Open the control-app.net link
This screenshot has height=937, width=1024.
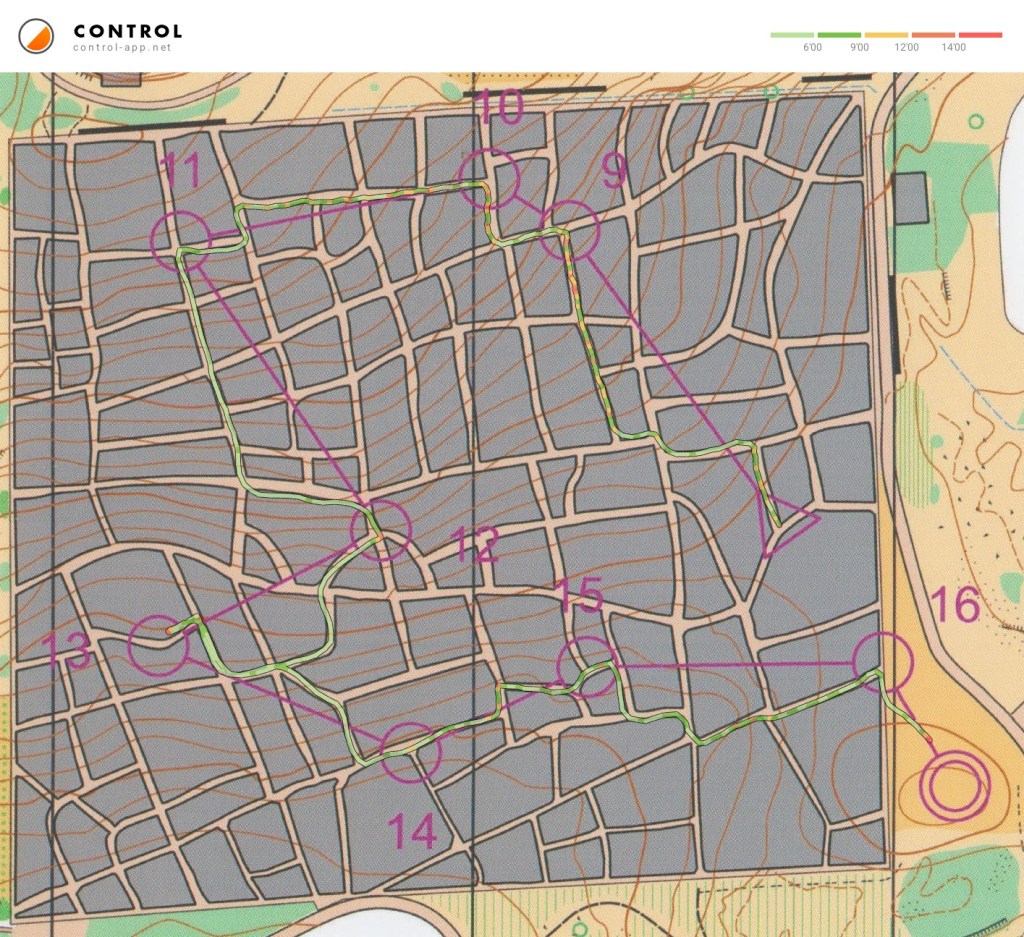[x=113, y=48]
